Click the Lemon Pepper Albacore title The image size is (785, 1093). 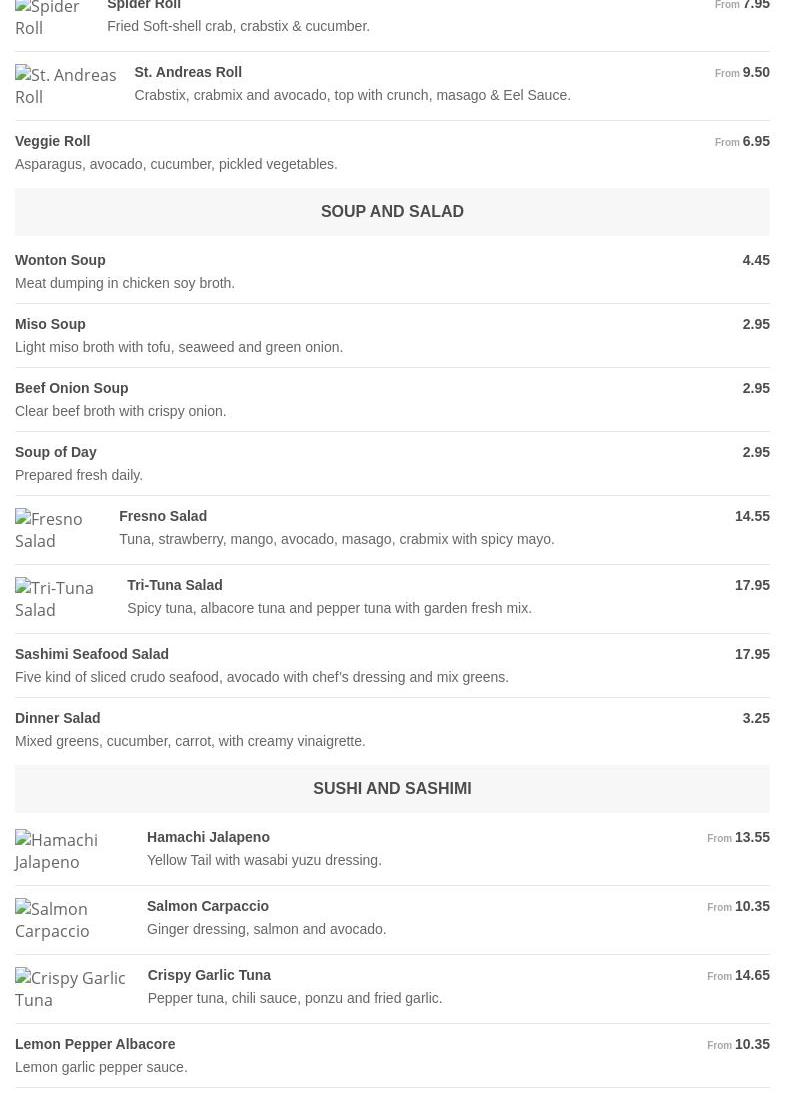click(x=95, y=1044)
